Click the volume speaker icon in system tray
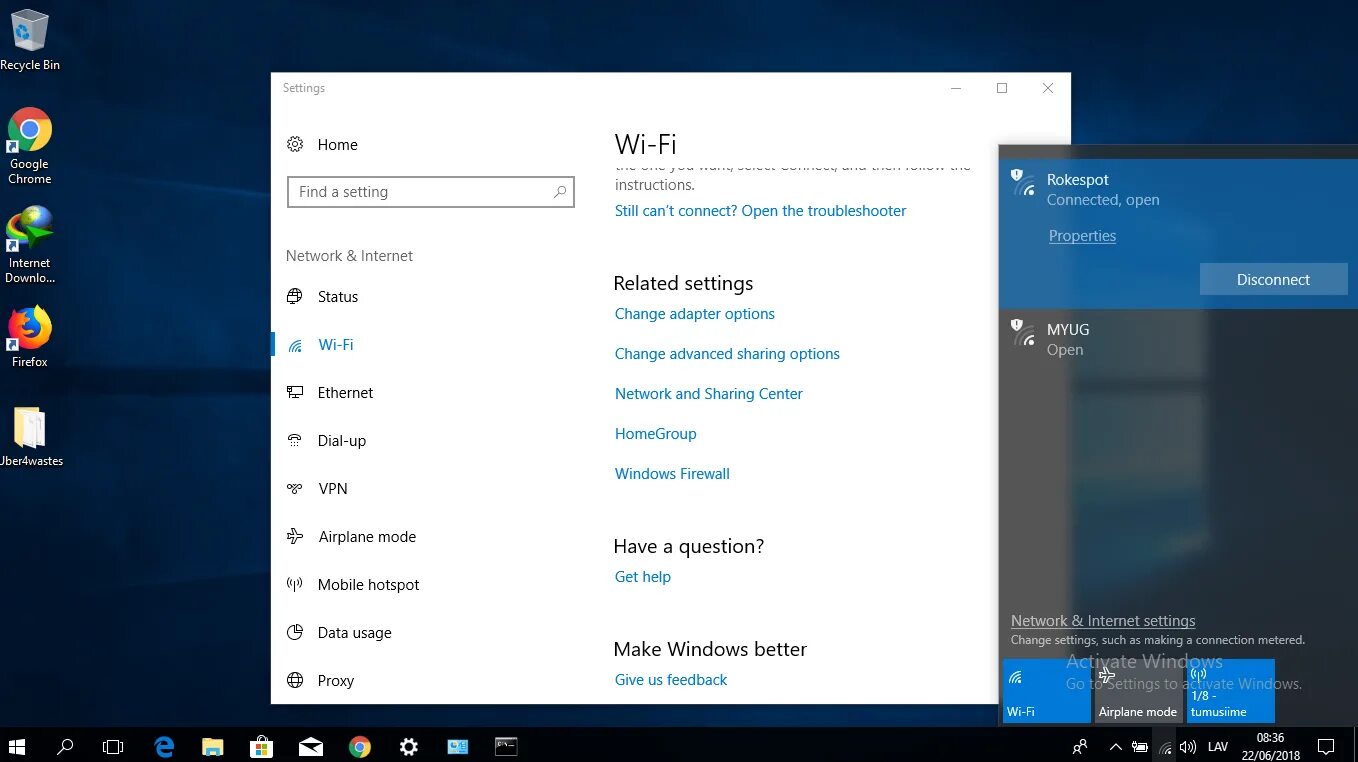 [1188, 746]
